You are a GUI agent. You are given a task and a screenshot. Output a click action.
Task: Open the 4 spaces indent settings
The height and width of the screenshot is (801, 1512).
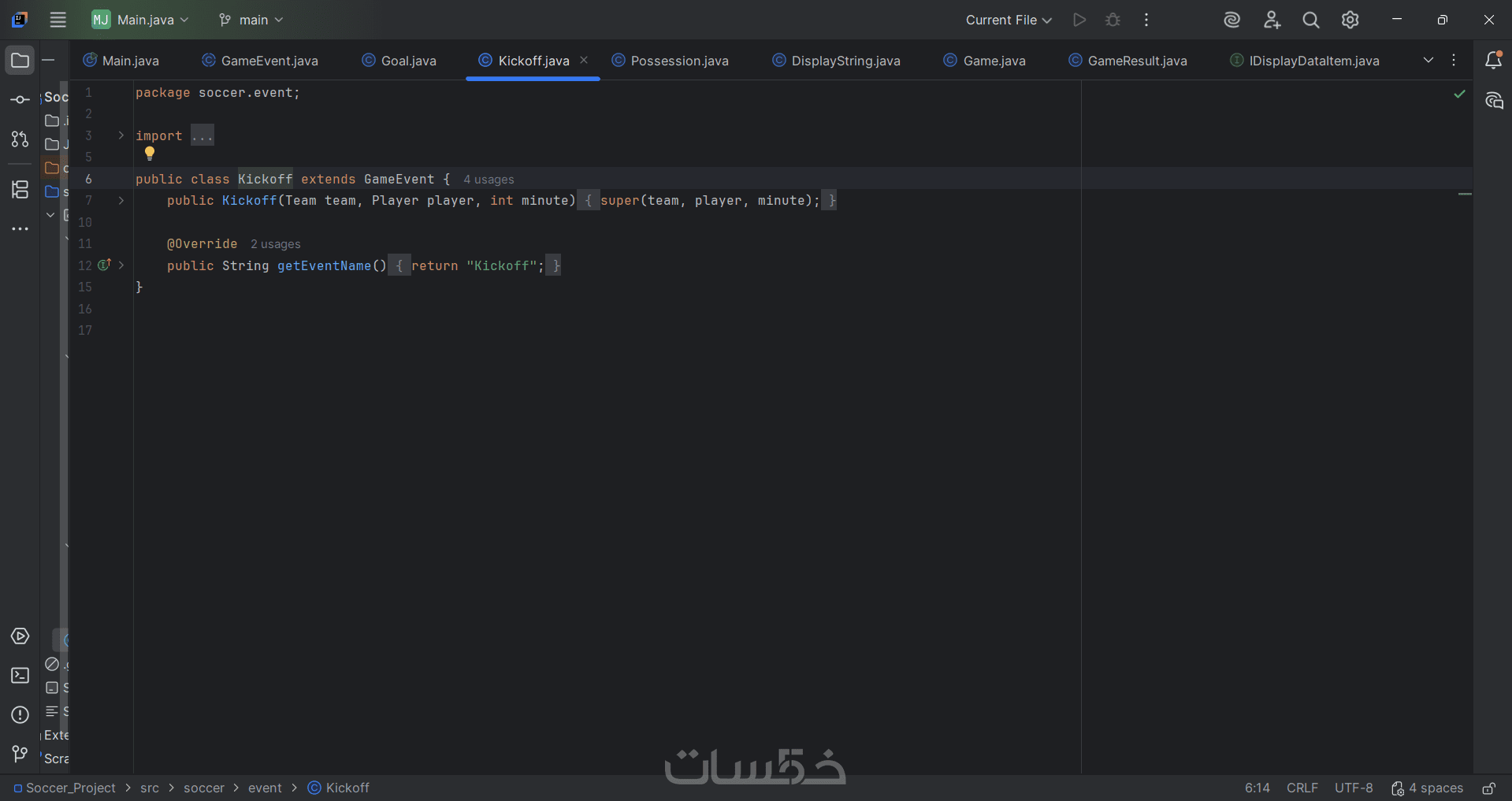[x=1428, y=788]
